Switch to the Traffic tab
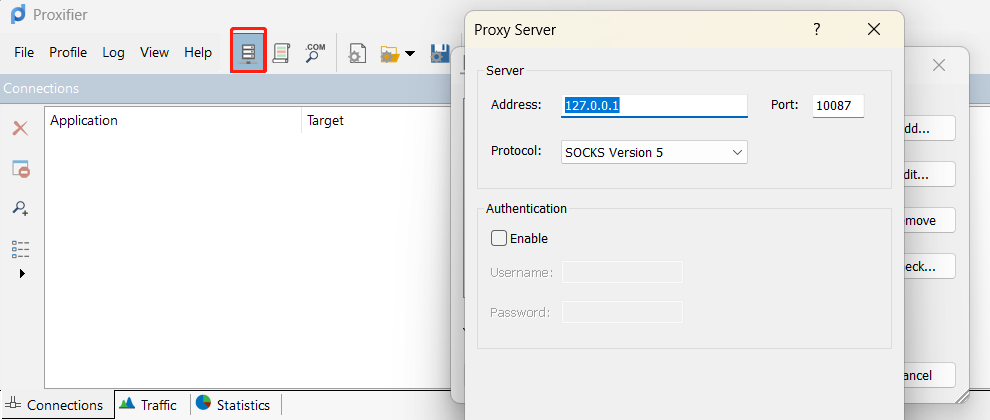 pos(149,405)
